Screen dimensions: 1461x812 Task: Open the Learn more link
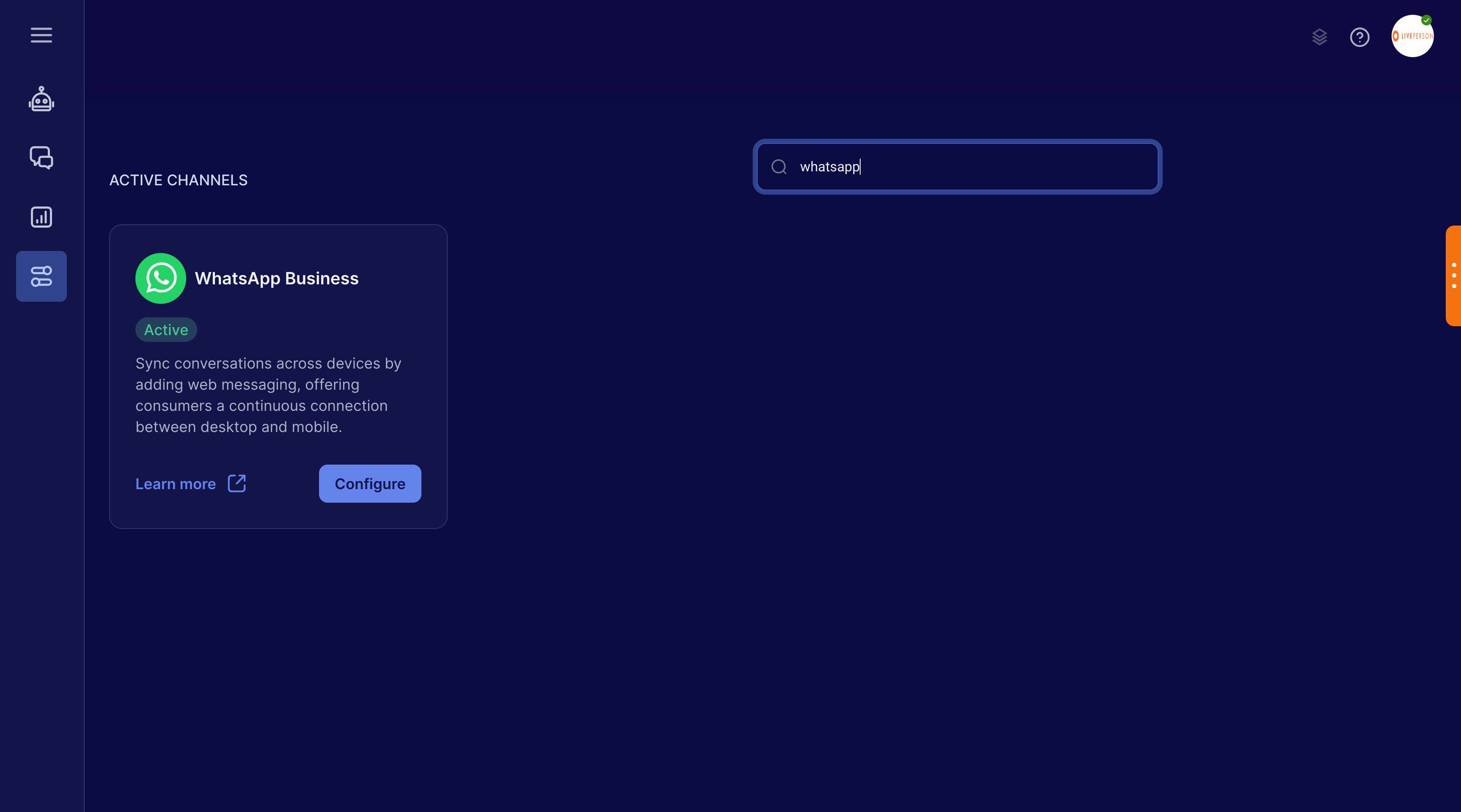(x=176, y=484)
